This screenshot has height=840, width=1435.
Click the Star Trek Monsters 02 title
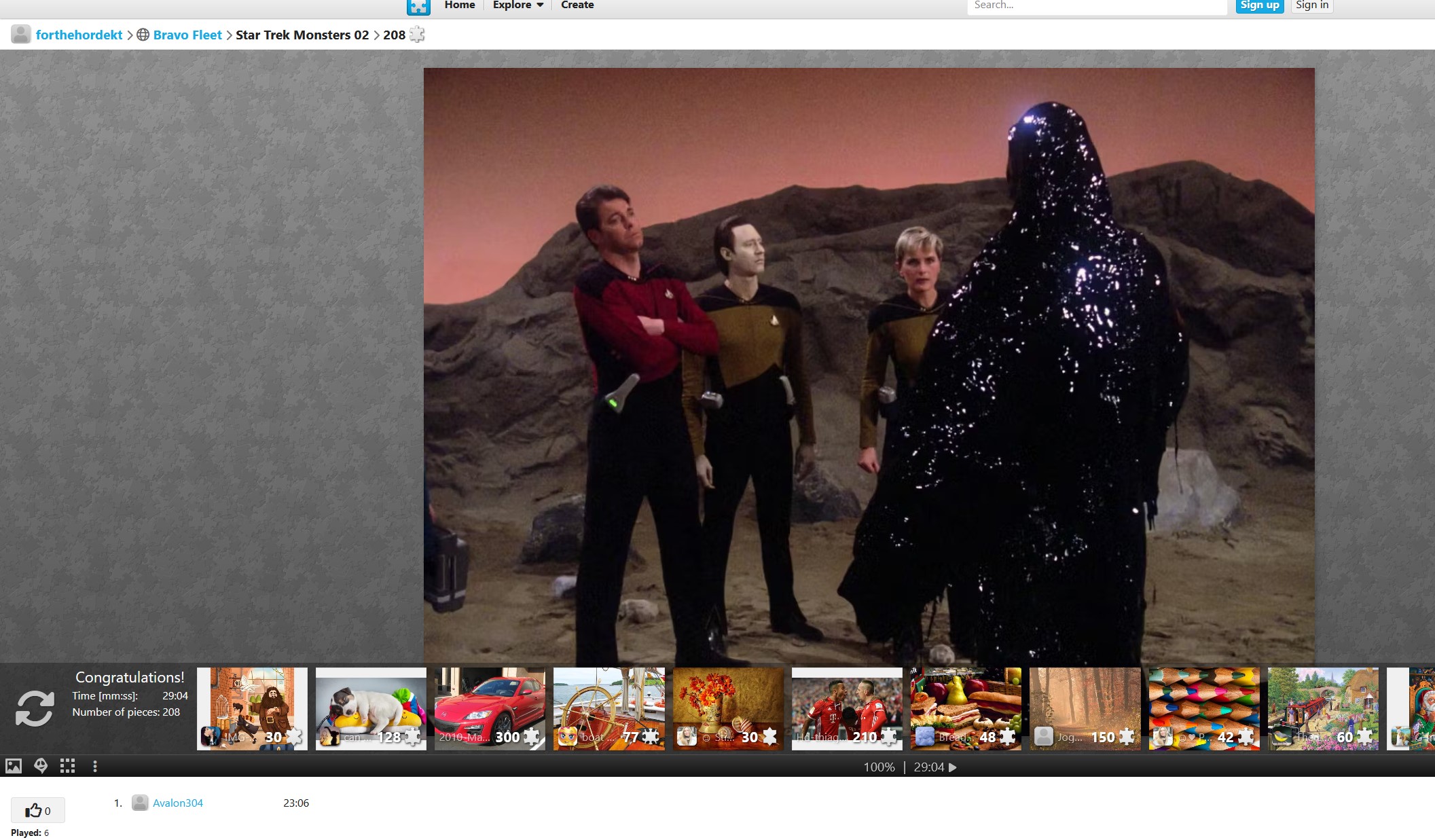[302, 35]
